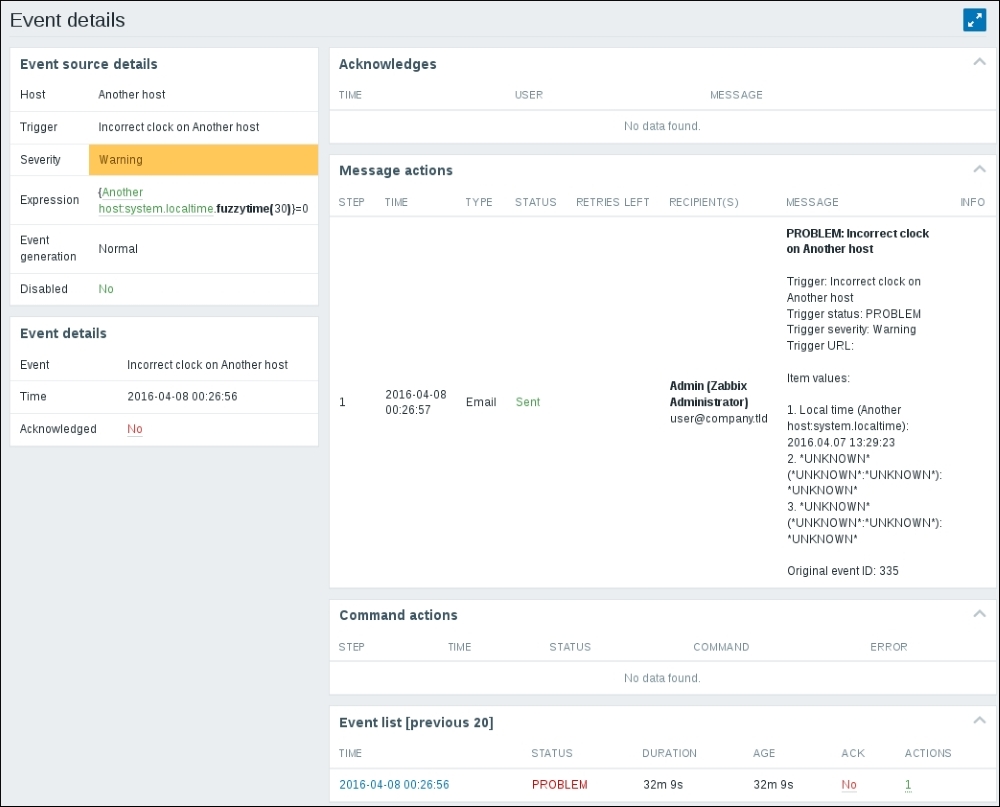Collapse the Acknowledges section
This screenshot has width=1000, height=807.
(x=979, y=62)
